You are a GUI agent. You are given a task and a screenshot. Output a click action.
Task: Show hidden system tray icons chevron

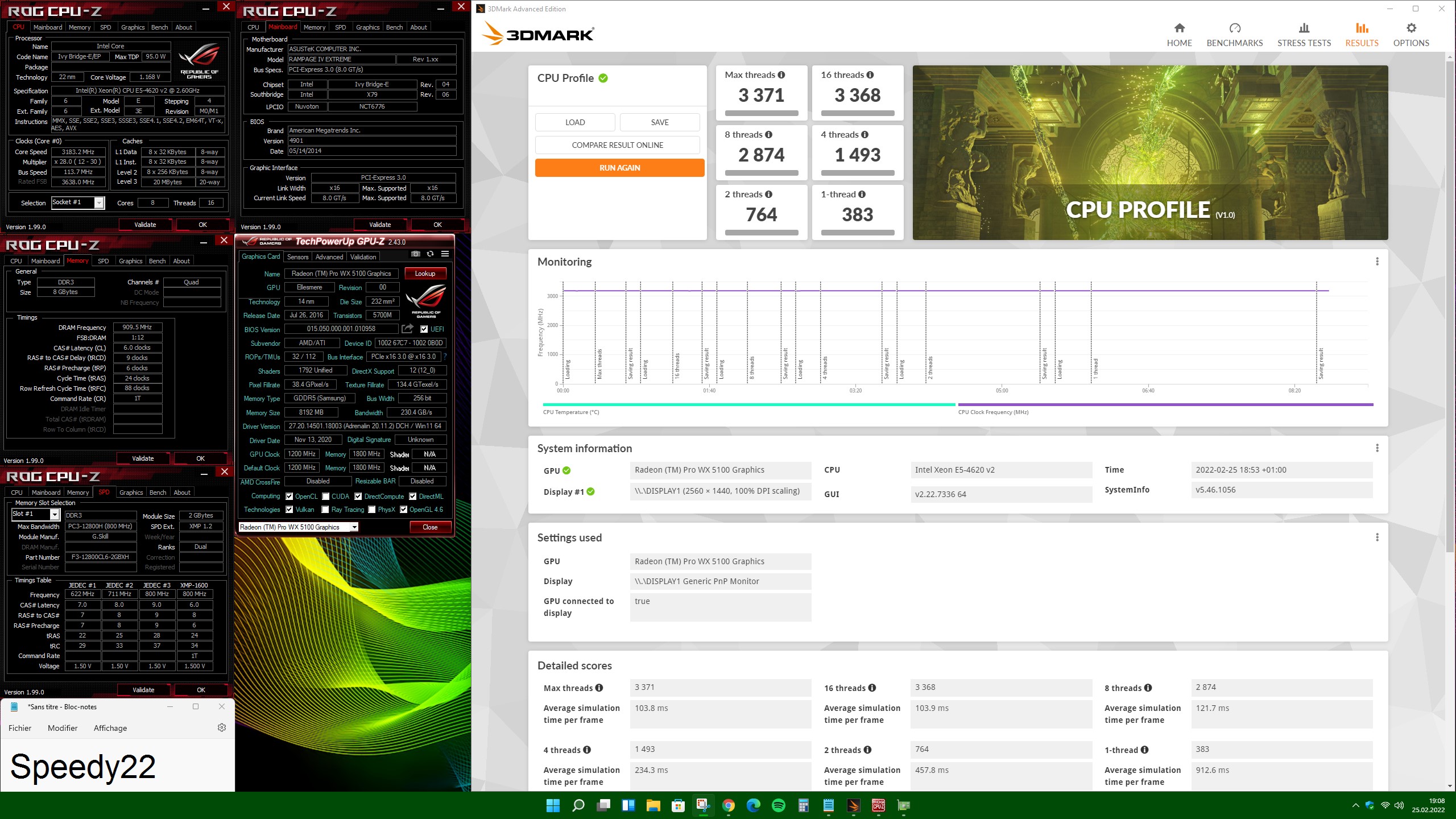coord(1355,805)
